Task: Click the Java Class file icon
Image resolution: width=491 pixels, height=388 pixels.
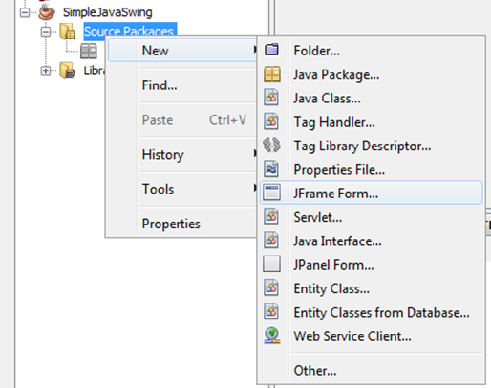Action: point(271,98)
